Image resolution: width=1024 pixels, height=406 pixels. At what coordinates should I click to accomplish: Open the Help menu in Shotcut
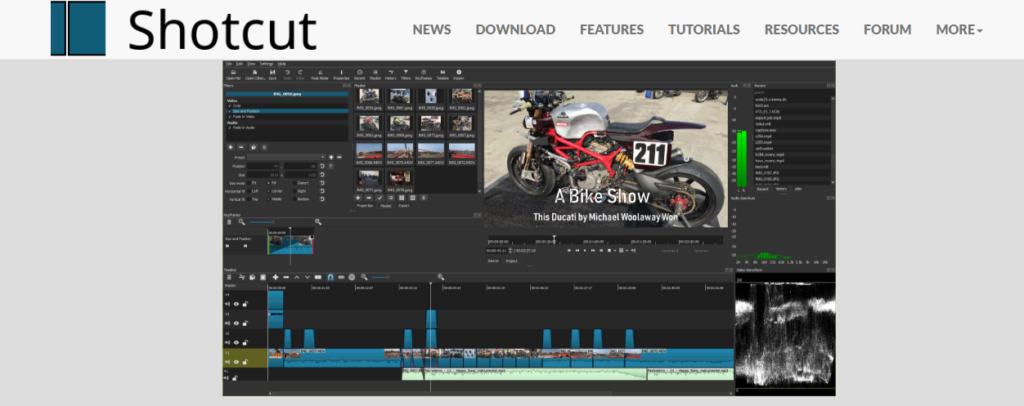click(x=281, y=64)
